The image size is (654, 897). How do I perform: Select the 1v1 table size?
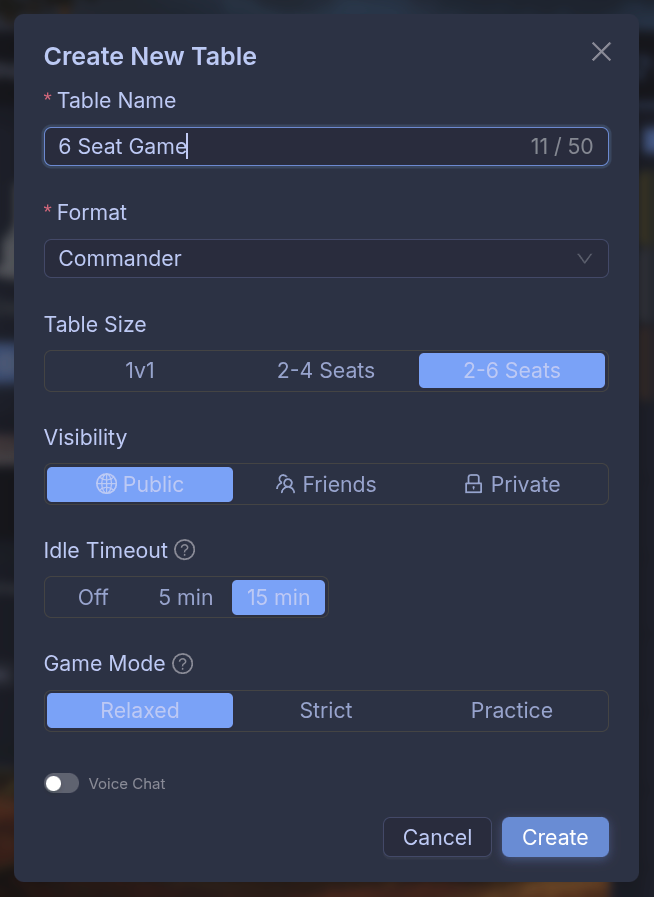(140, 371)
